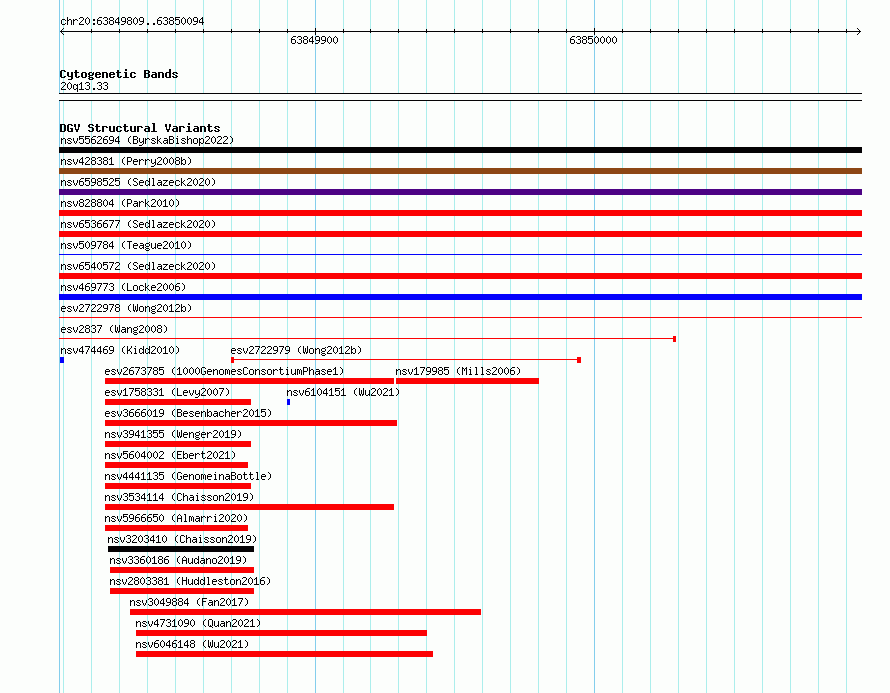Select the nsv469773 (Locke2006) label
Viewport: 890px width, 693px height.
pos(123,287)
